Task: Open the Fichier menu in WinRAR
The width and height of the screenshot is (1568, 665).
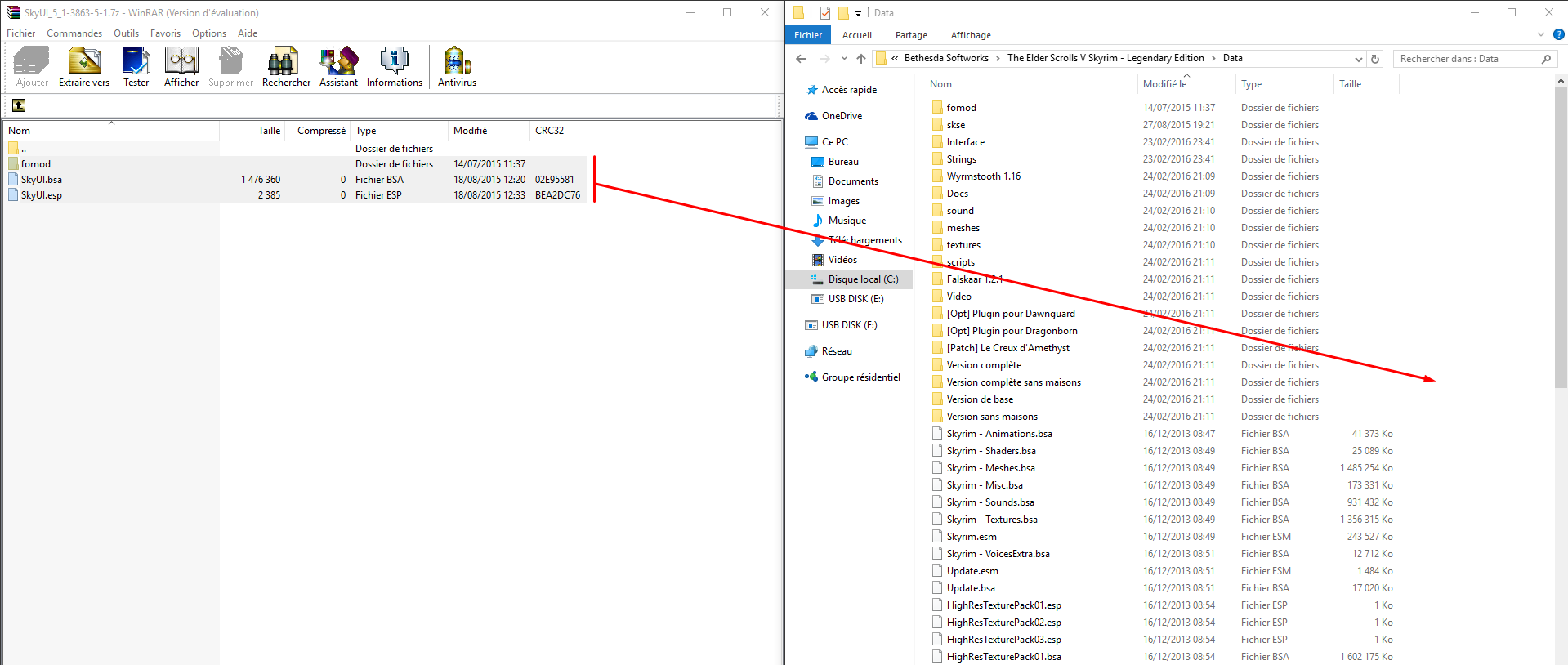Action: point(21,33)
